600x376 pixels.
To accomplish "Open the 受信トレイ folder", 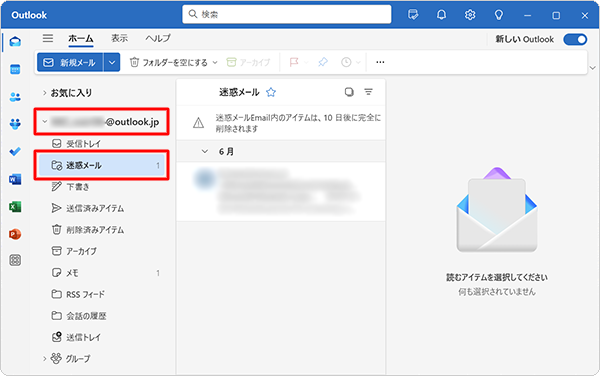I will 101,144.
